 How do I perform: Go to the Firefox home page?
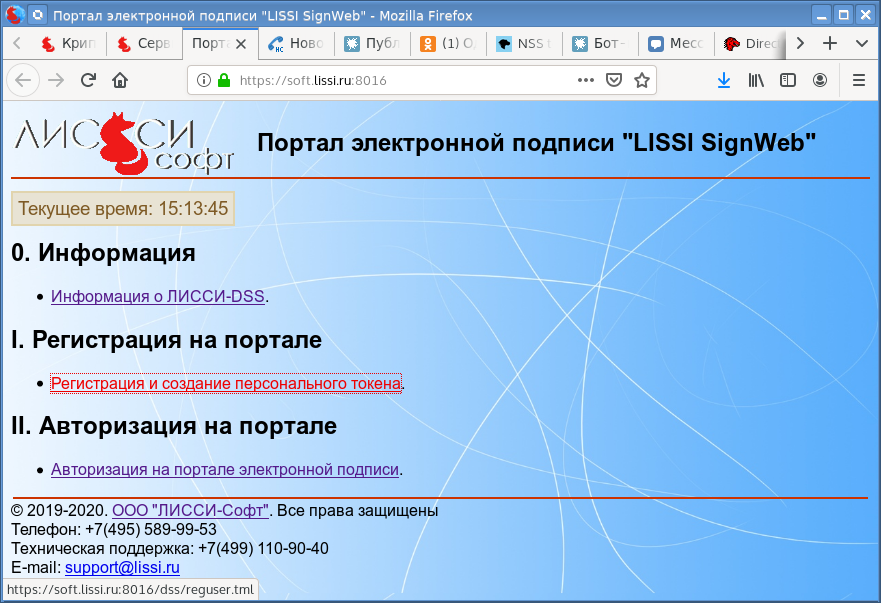(120, 80)
